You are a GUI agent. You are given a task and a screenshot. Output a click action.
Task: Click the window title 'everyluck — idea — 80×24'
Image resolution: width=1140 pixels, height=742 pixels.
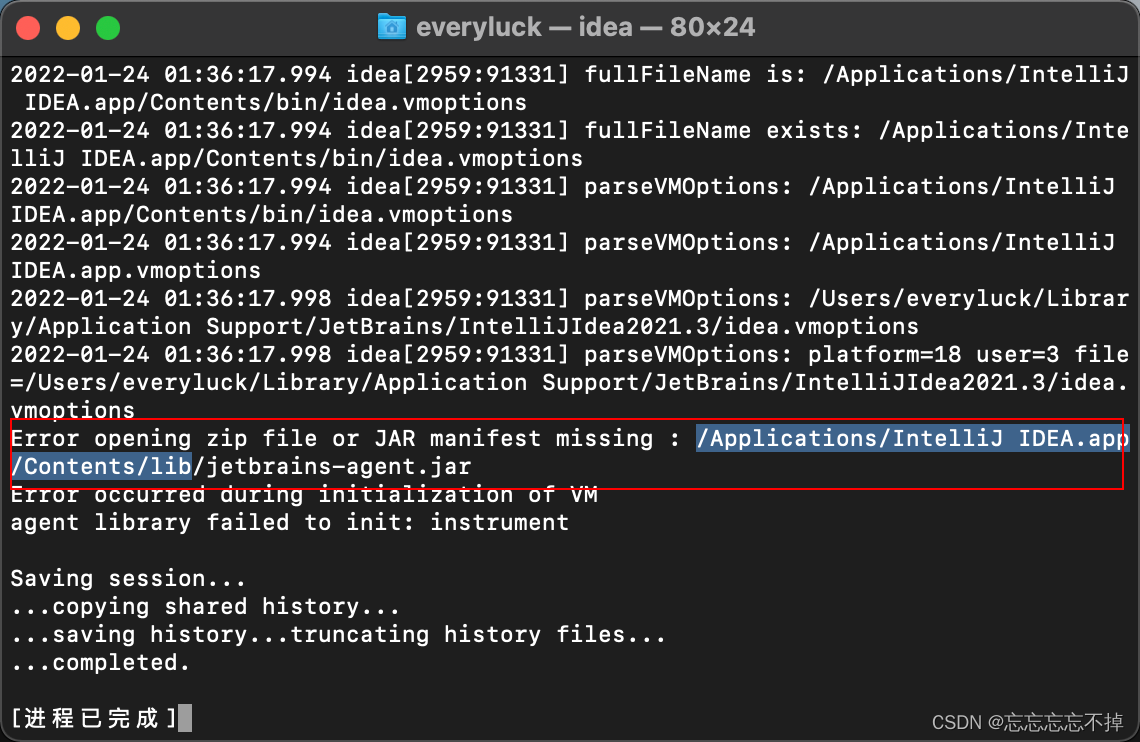585,28
